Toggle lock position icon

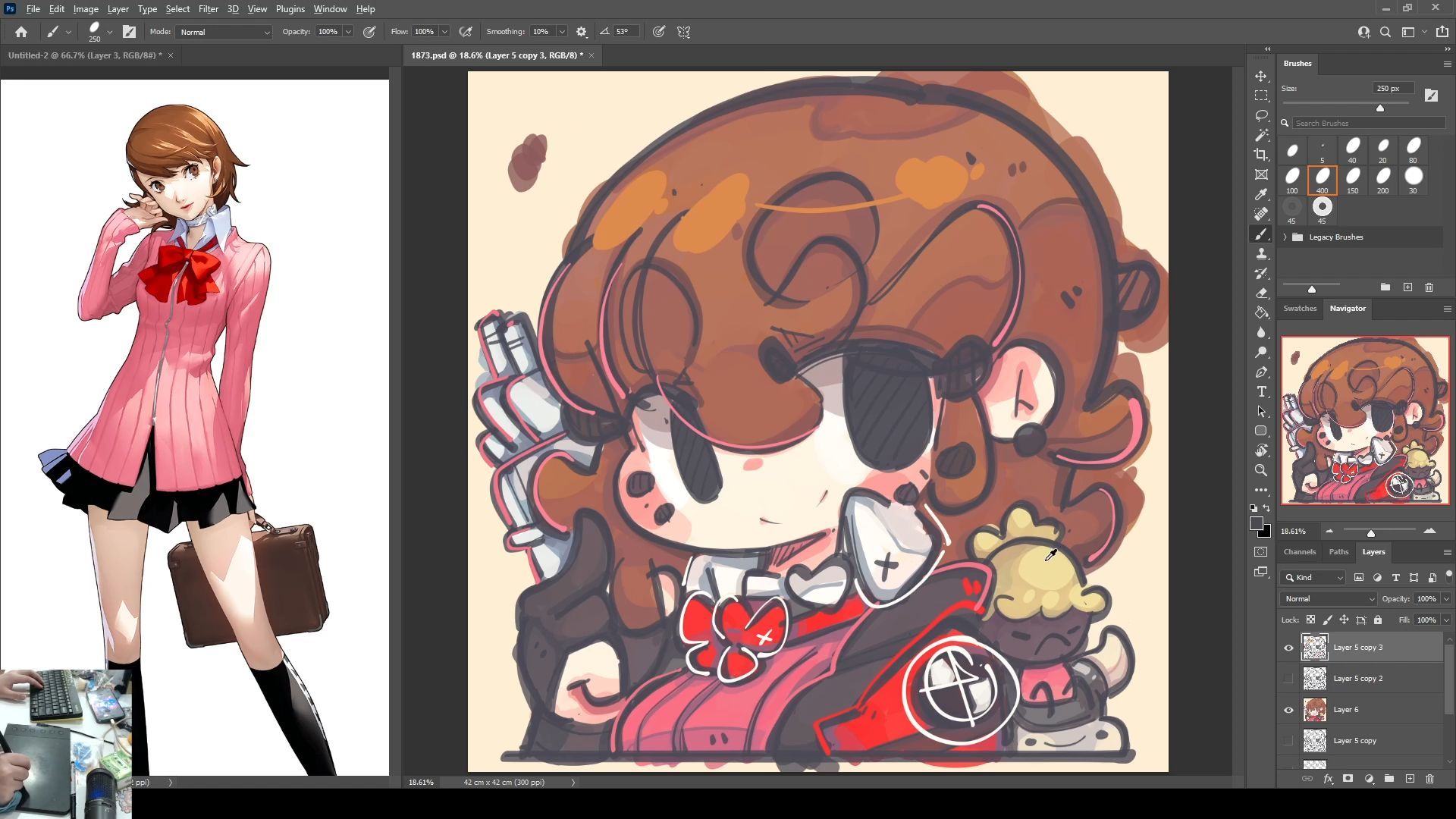click(x=1345, y=620)
